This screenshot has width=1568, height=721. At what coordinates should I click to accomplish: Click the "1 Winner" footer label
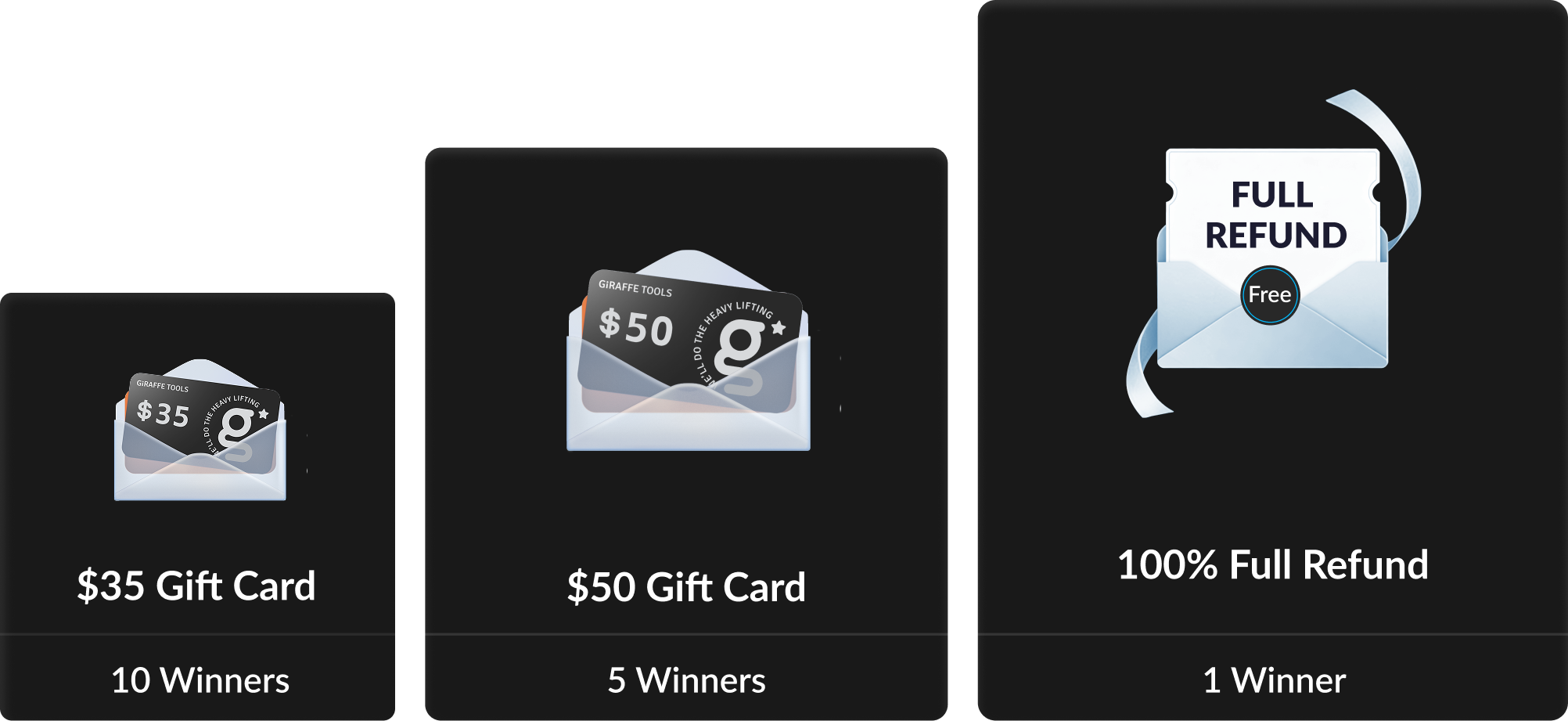(x=1274, y=680)
